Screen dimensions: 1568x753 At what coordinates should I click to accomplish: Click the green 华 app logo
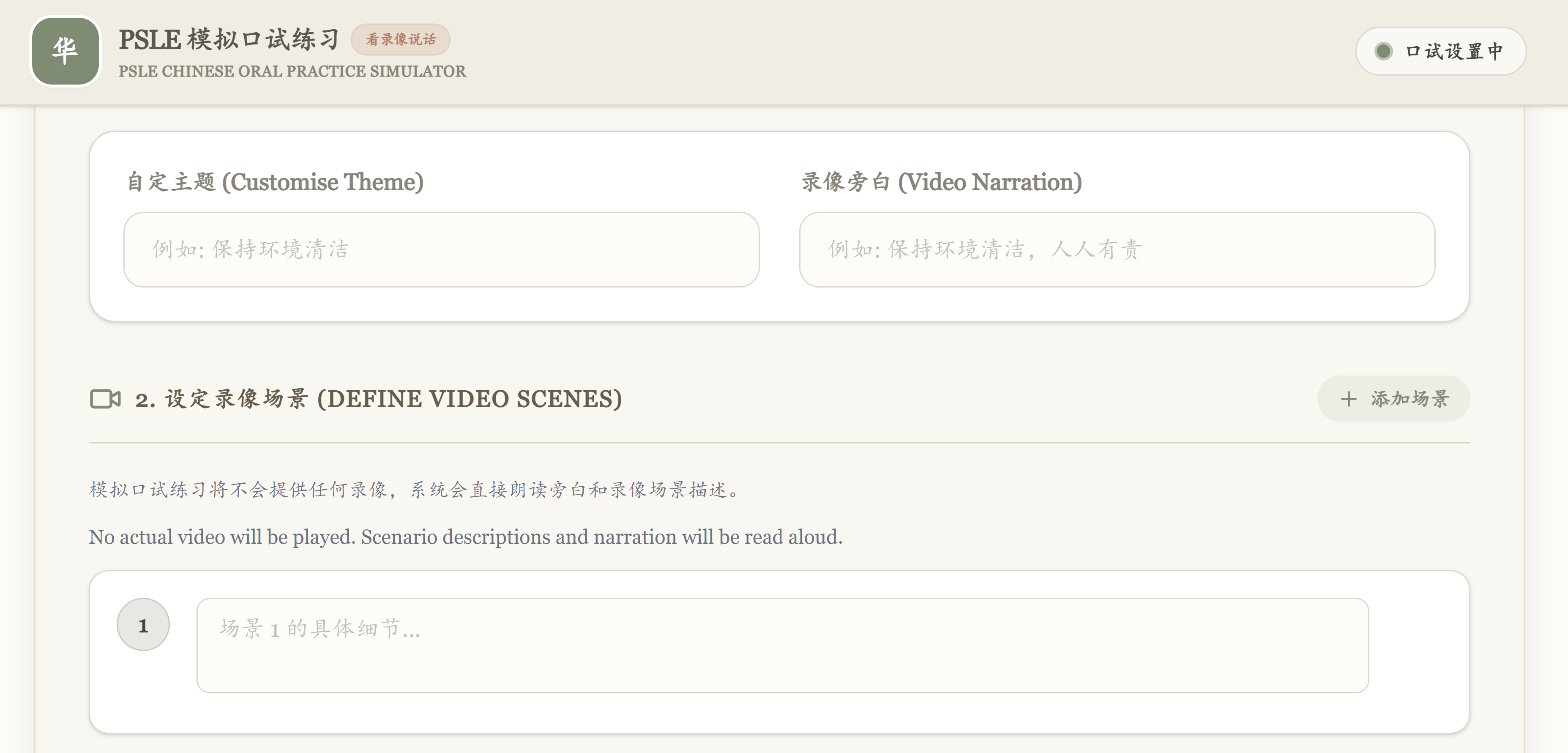coord(65,51)
